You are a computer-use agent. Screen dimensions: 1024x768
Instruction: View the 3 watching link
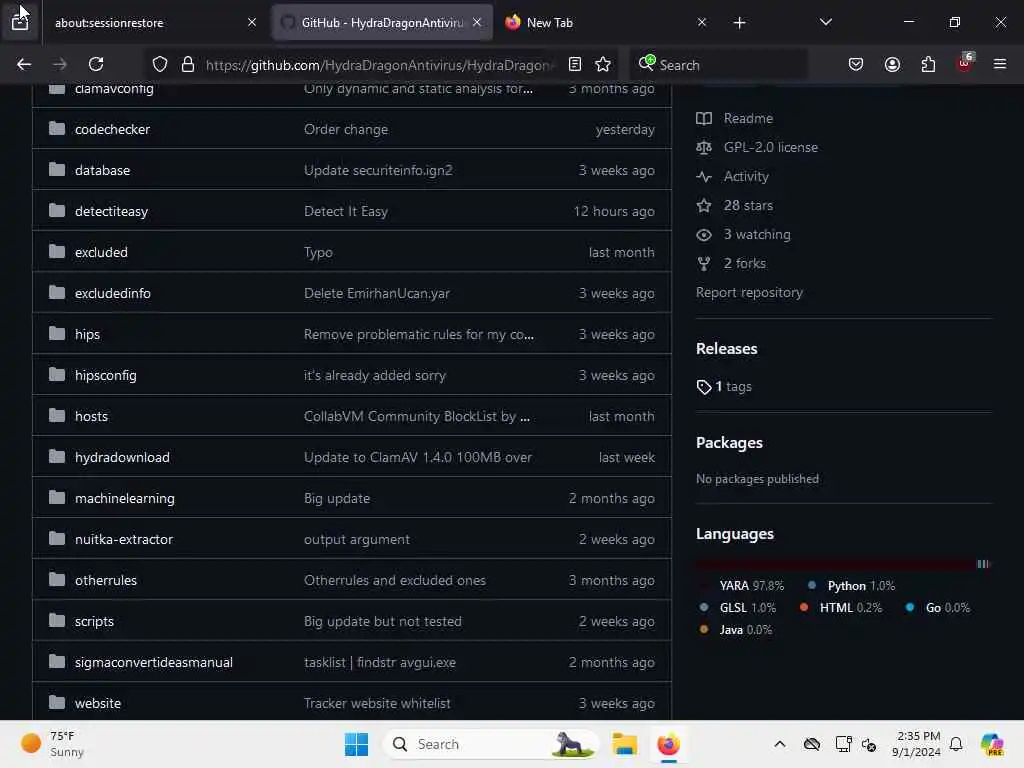tap(757, 234)
